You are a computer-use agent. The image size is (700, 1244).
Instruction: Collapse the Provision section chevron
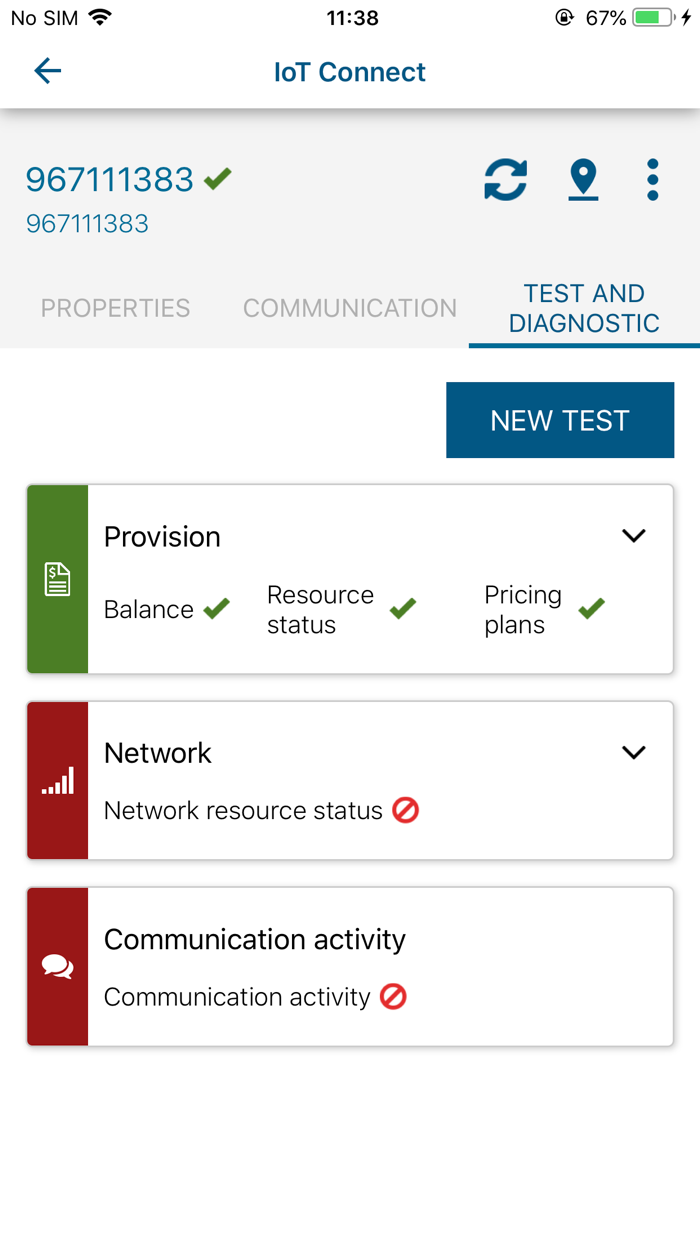pyautogui.click(x=634, y=536)
